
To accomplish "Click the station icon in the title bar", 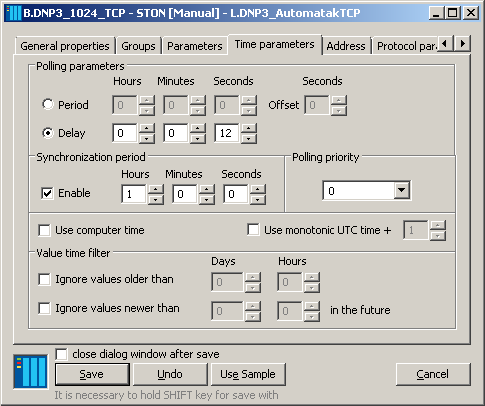I will [14, 13].
